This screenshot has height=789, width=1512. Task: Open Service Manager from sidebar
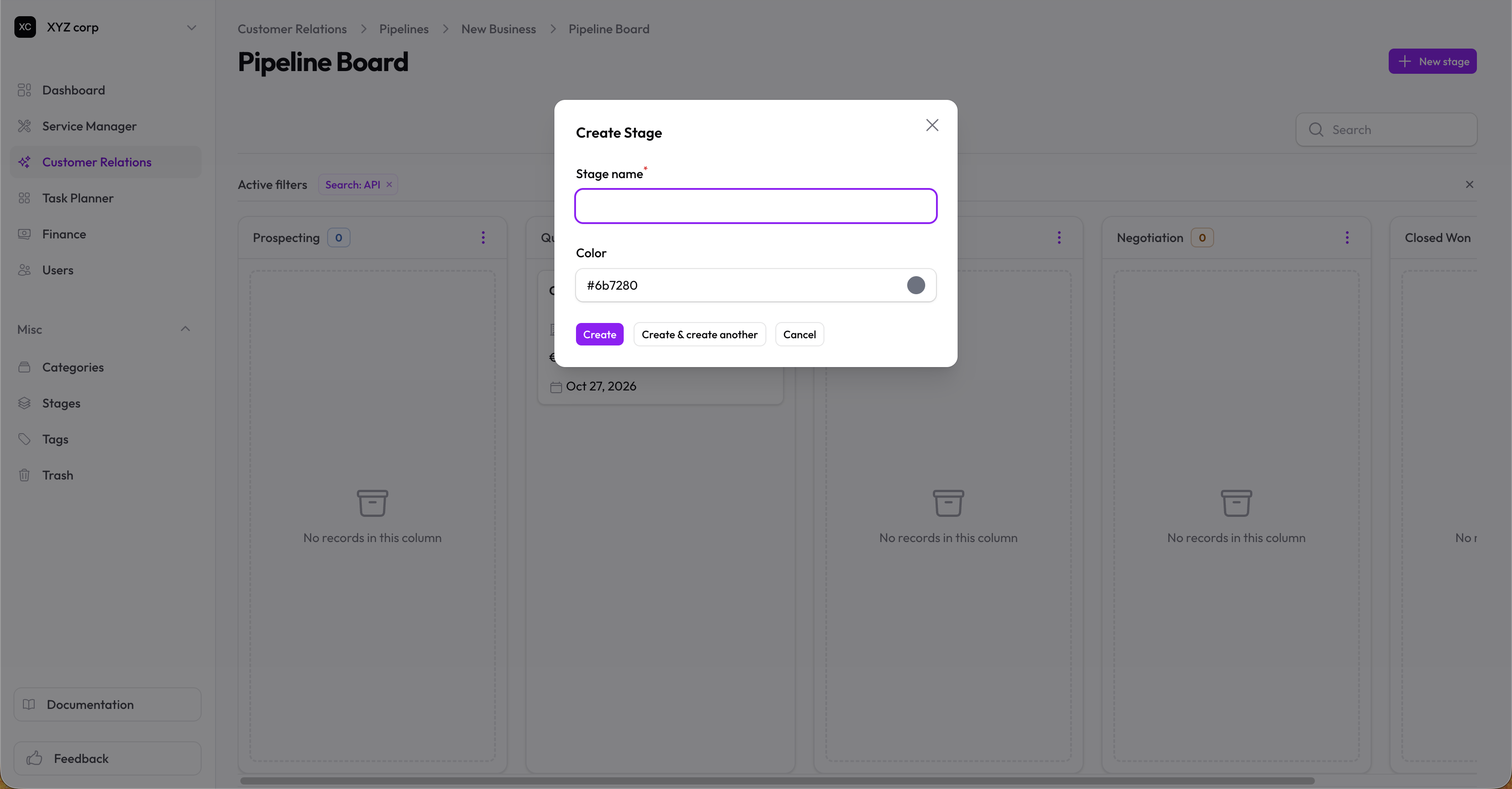click(x=106, y=126)
